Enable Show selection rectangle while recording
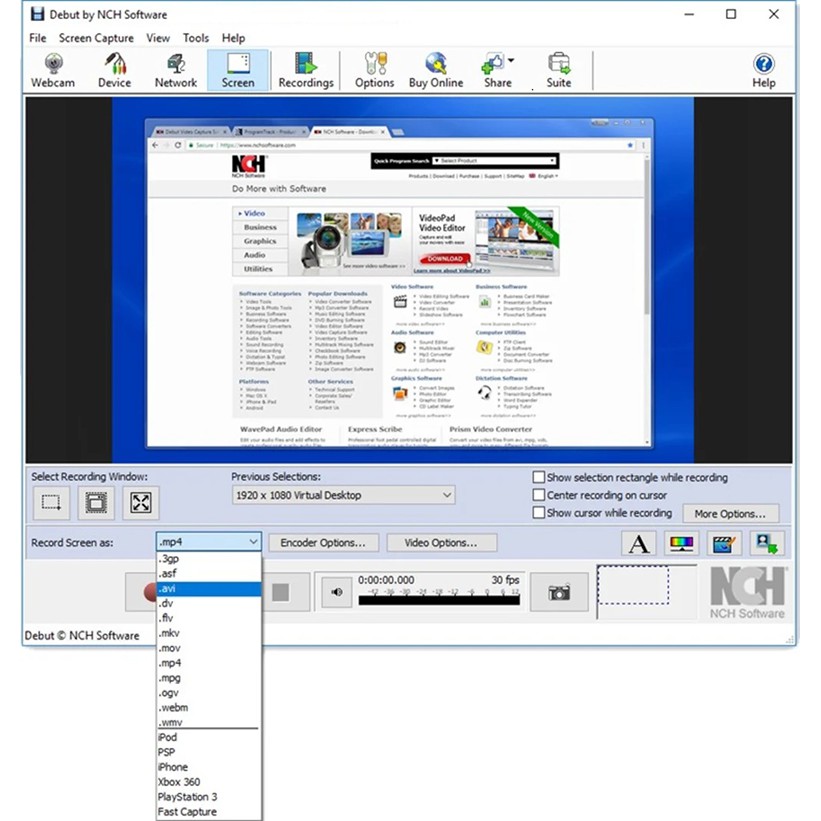Image resolution: width=821 pixels, height=821 pixels. 540,478
